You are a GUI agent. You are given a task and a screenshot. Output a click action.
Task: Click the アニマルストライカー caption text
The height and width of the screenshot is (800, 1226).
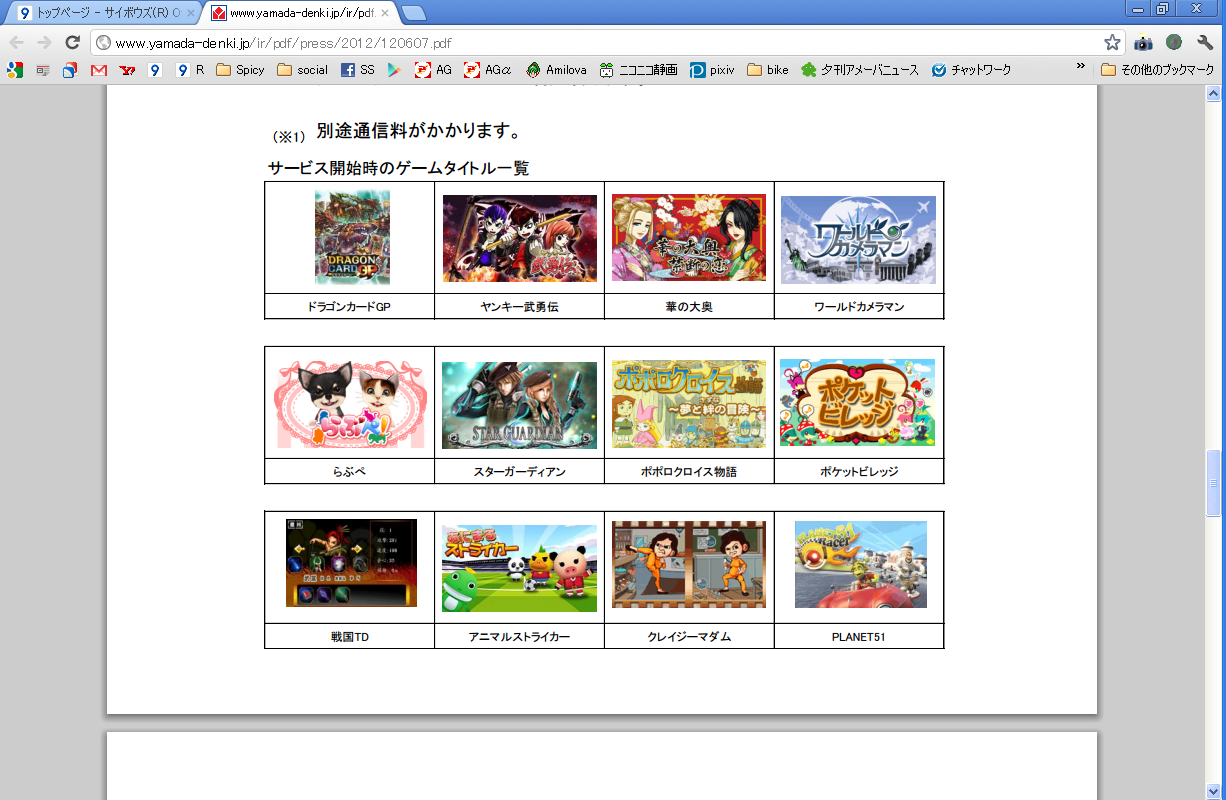(x=519, y=637)
